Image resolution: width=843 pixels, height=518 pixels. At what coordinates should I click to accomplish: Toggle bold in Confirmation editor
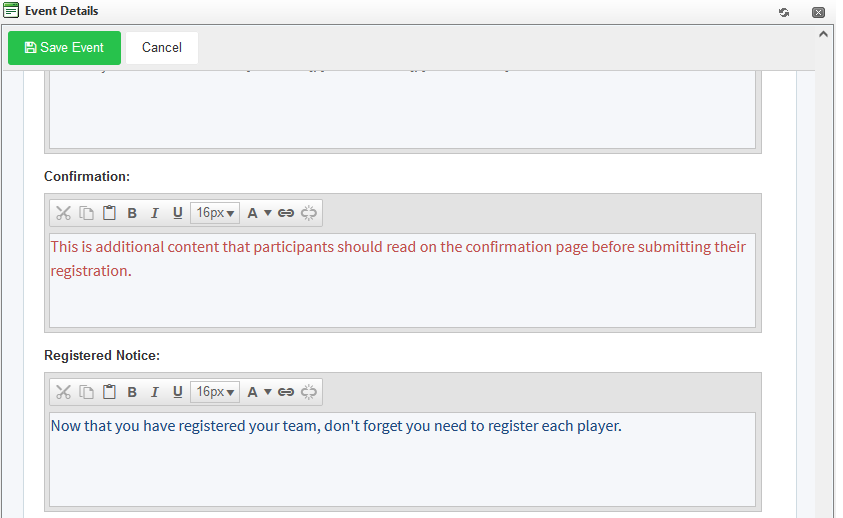tap(132, 213)
